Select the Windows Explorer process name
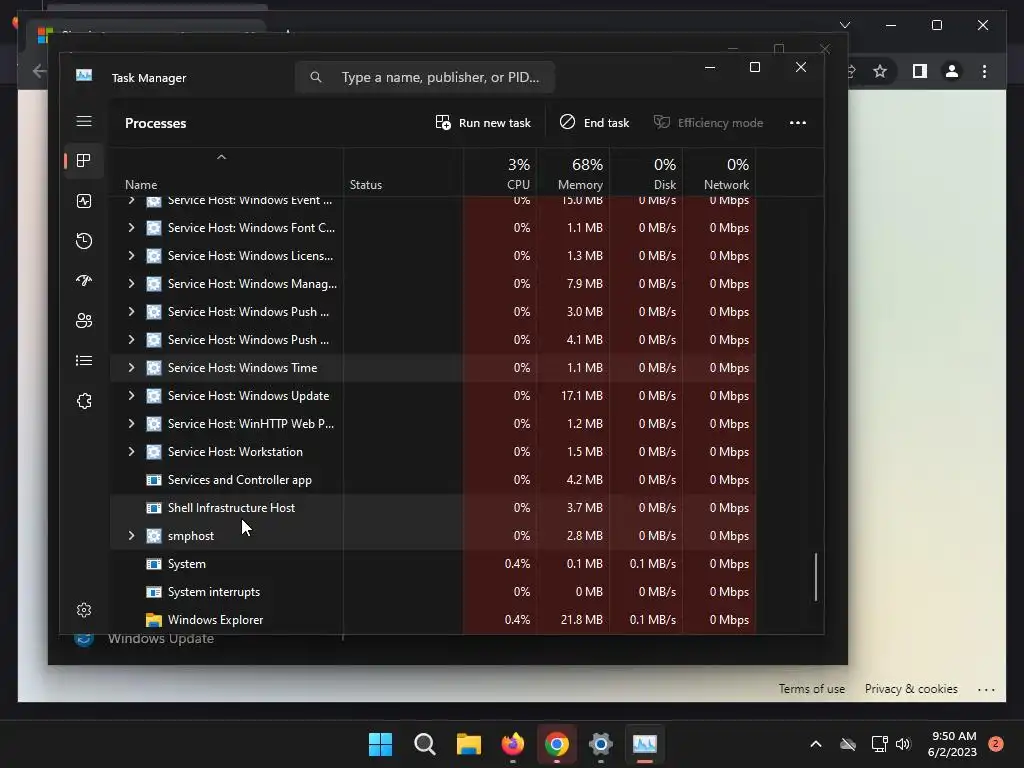 coord(216,620)
